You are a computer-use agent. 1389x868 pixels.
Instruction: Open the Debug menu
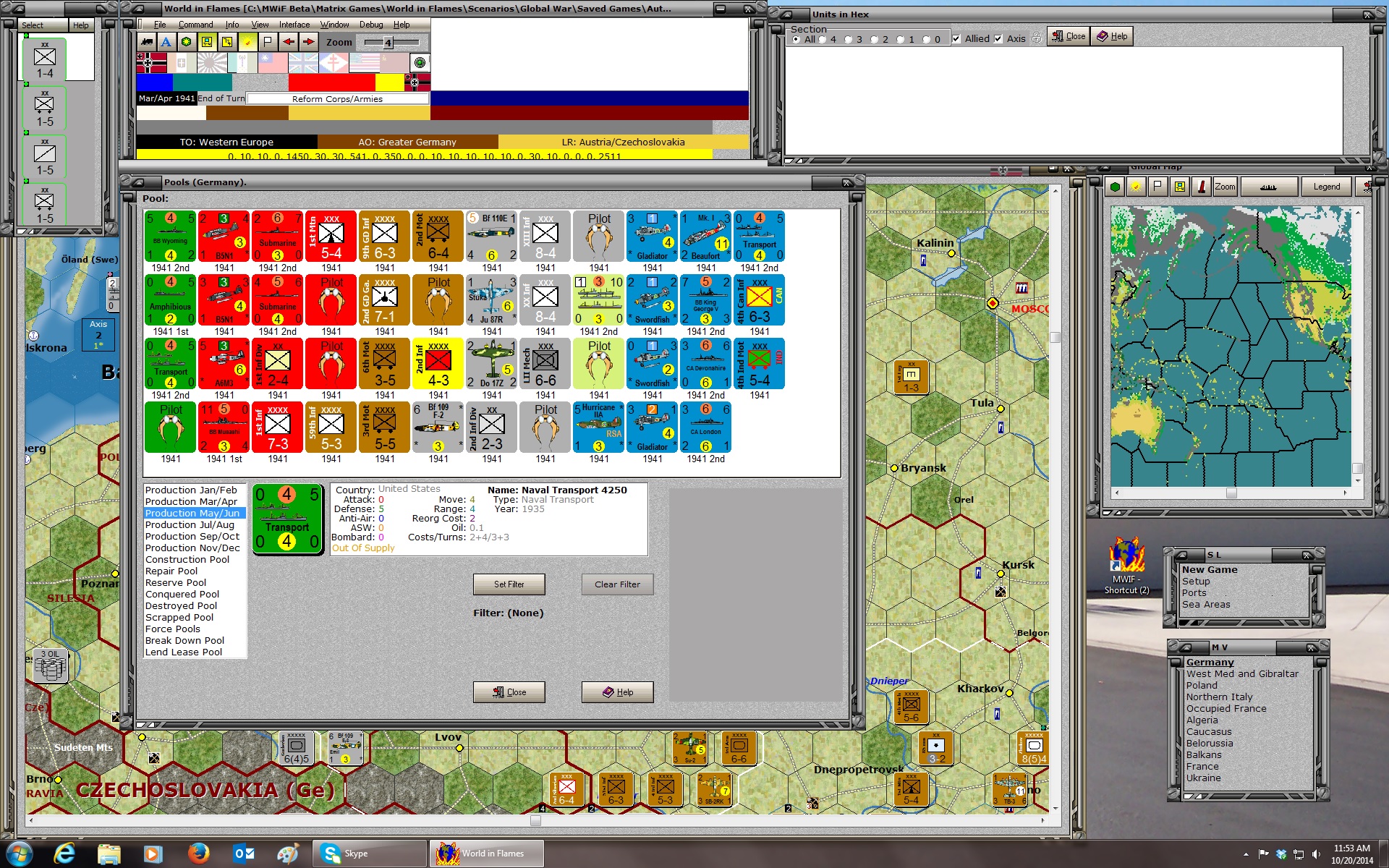[371, 25]
